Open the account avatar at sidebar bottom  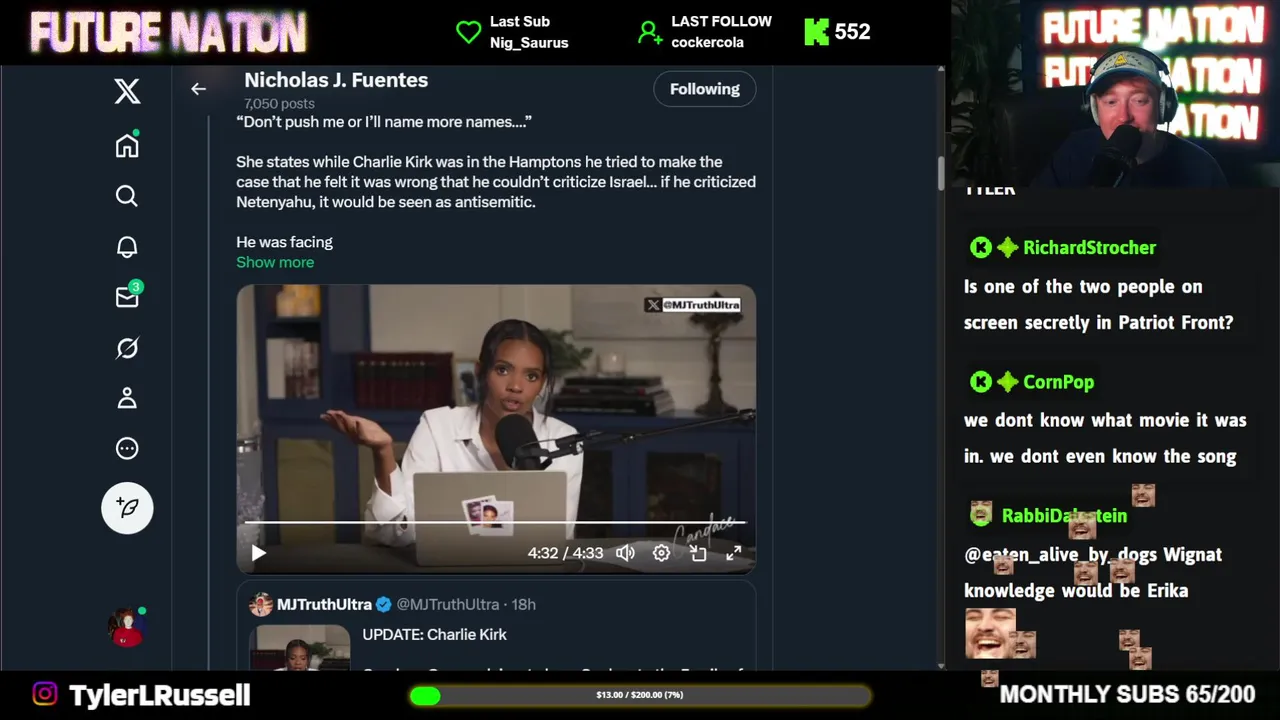pos(127,627)
